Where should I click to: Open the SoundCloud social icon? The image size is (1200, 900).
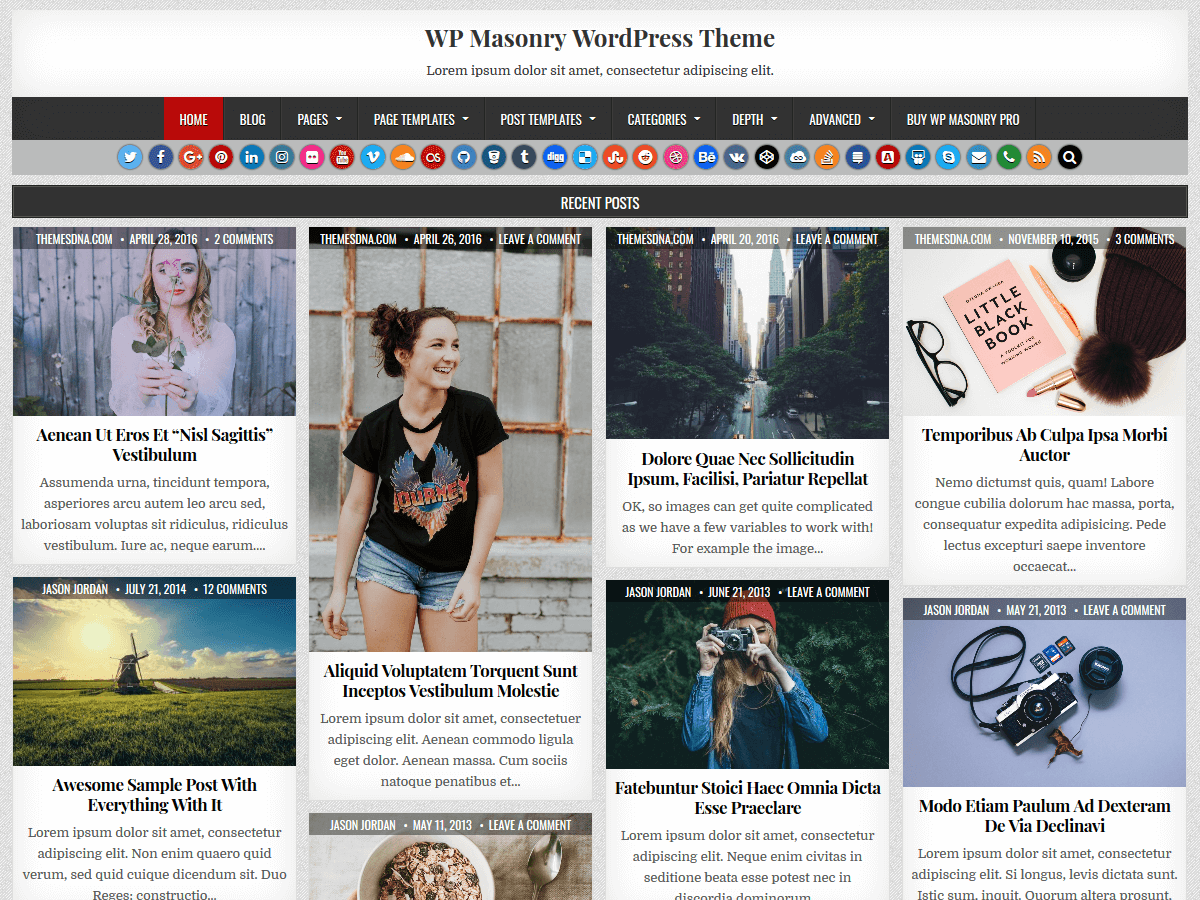(403, 157)
